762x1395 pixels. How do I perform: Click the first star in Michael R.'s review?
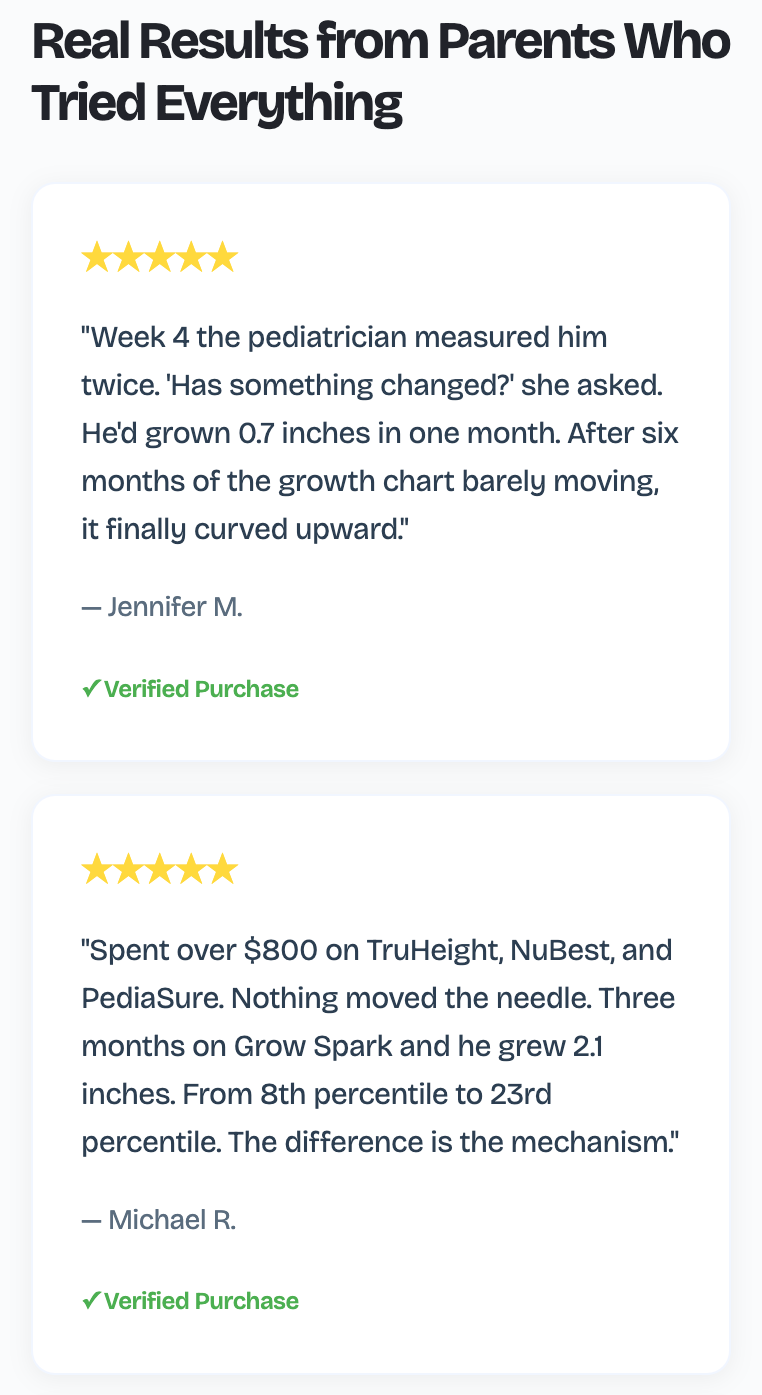pos(97,870)
